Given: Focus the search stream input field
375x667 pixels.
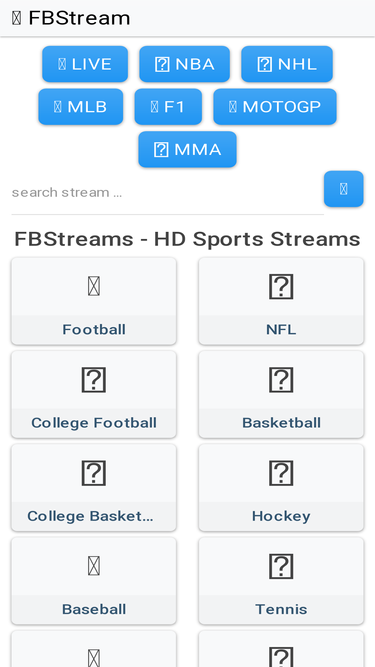Looking at the screenshot, I should pos(168,193).
